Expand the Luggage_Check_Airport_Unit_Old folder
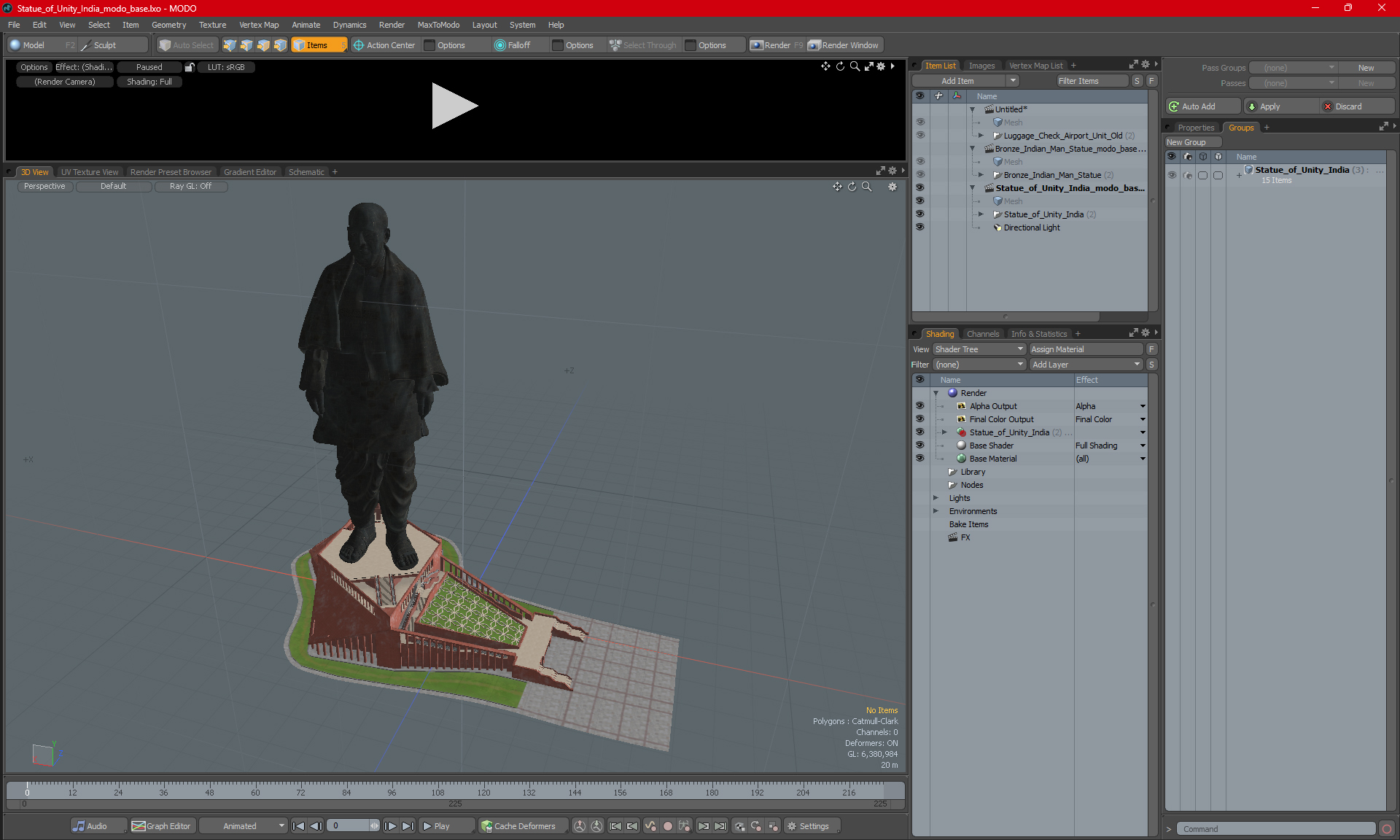The height and width of the screenshot is (840, 1400). 981,136
